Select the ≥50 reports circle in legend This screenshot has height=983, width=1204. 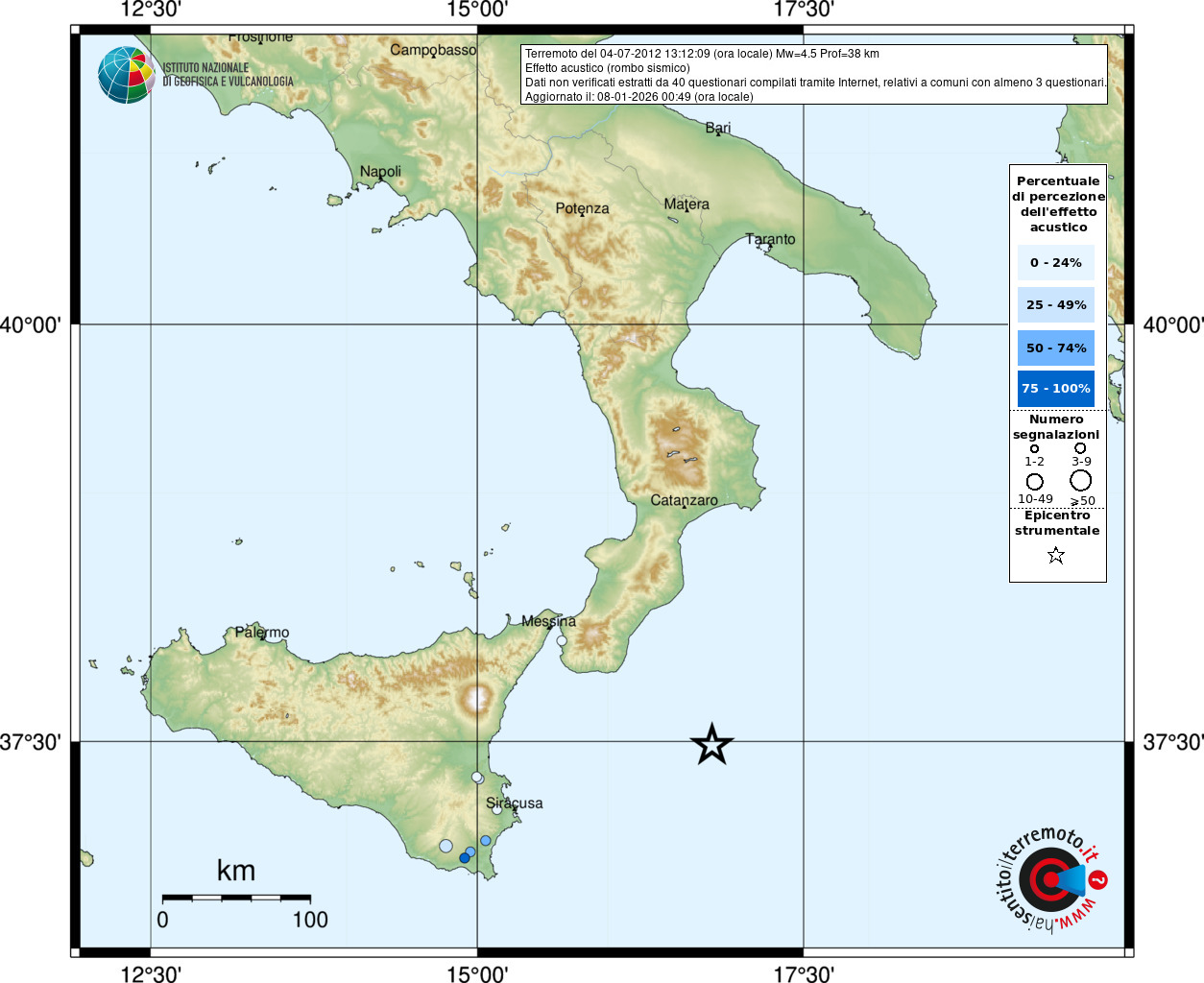coord(1081,480)
